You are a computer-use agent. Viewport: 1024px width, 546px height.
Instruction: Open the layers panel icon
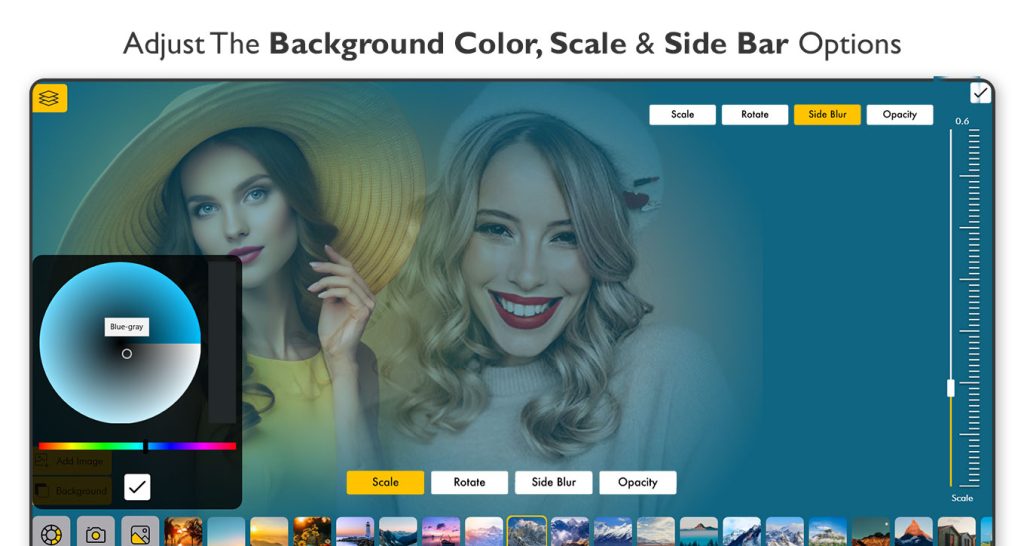tap(50, 98)
